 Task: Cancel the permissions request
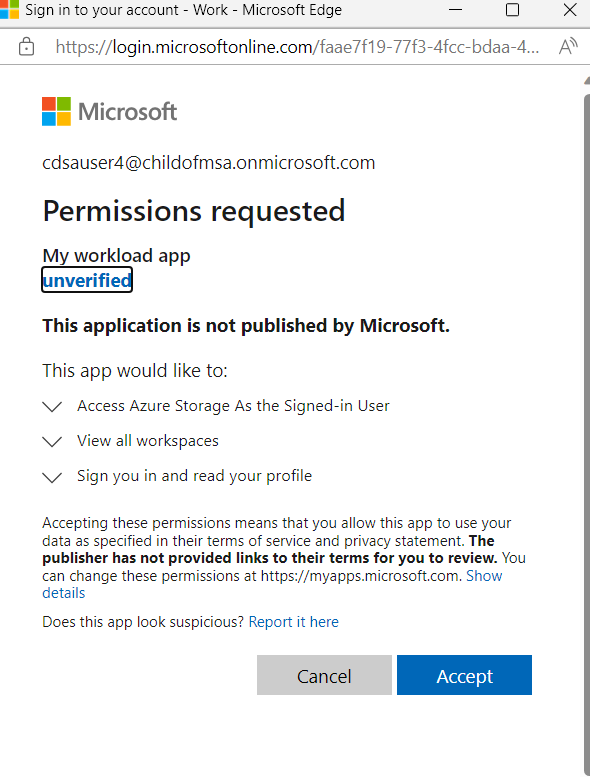tap(324, 675)
